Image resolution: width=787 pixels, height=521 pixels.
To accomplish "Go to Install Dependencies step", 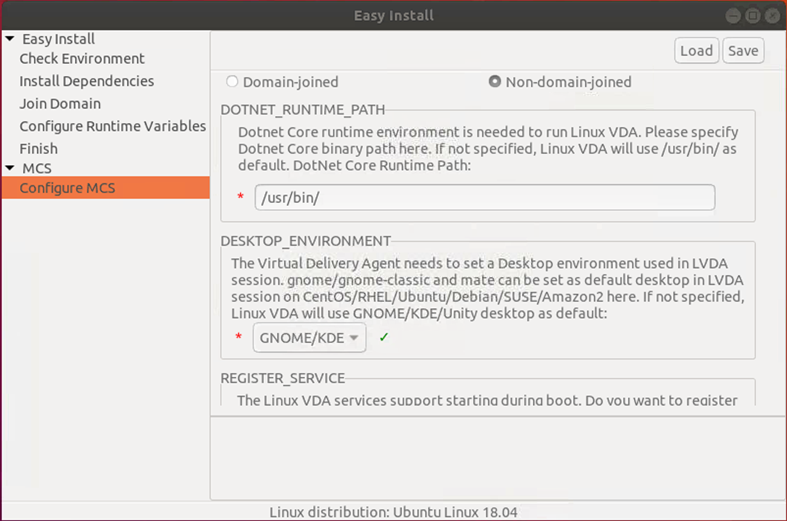I will (87, 81).
